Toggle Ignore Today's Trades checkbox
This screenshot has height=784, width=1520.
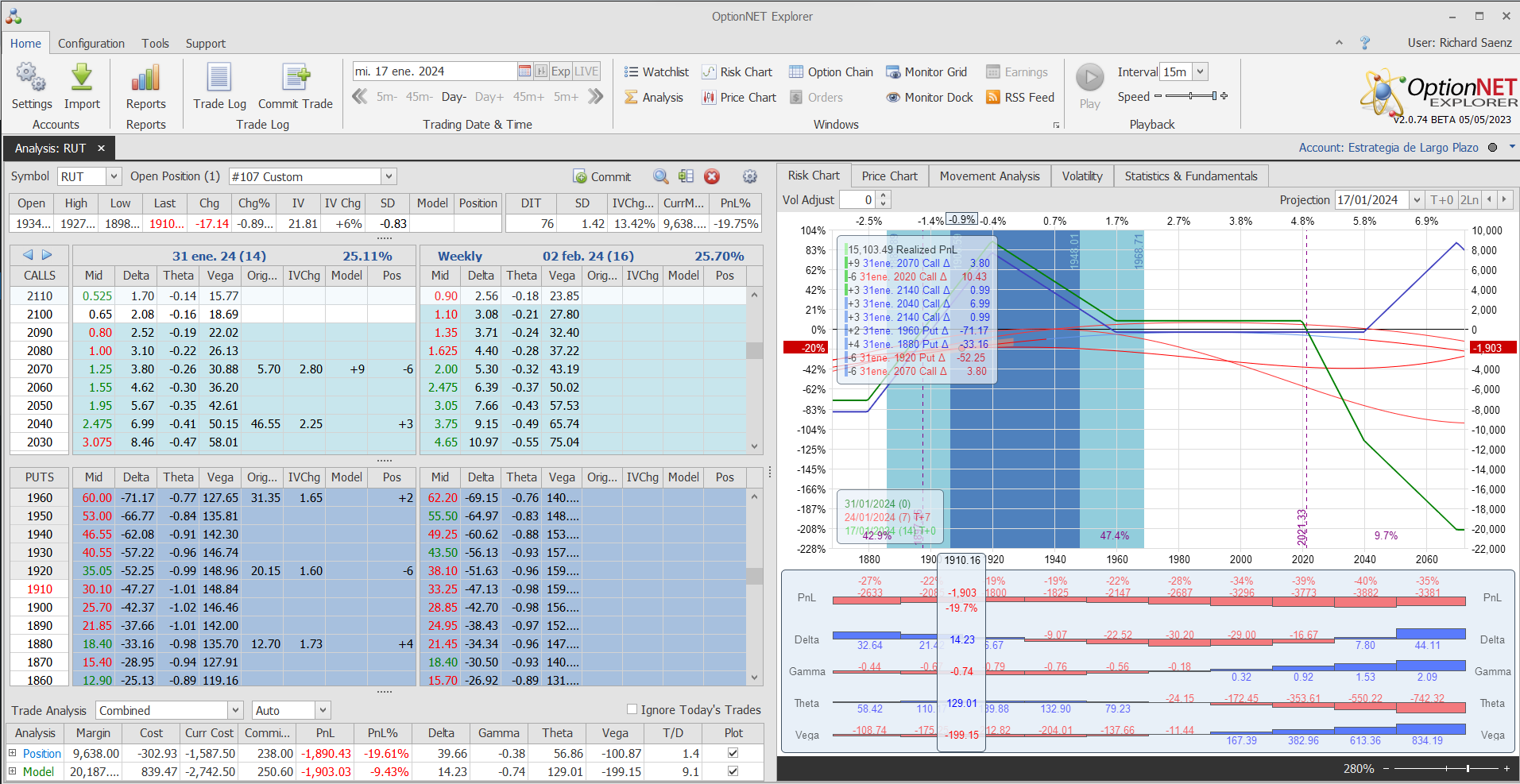tap(632, 709)
